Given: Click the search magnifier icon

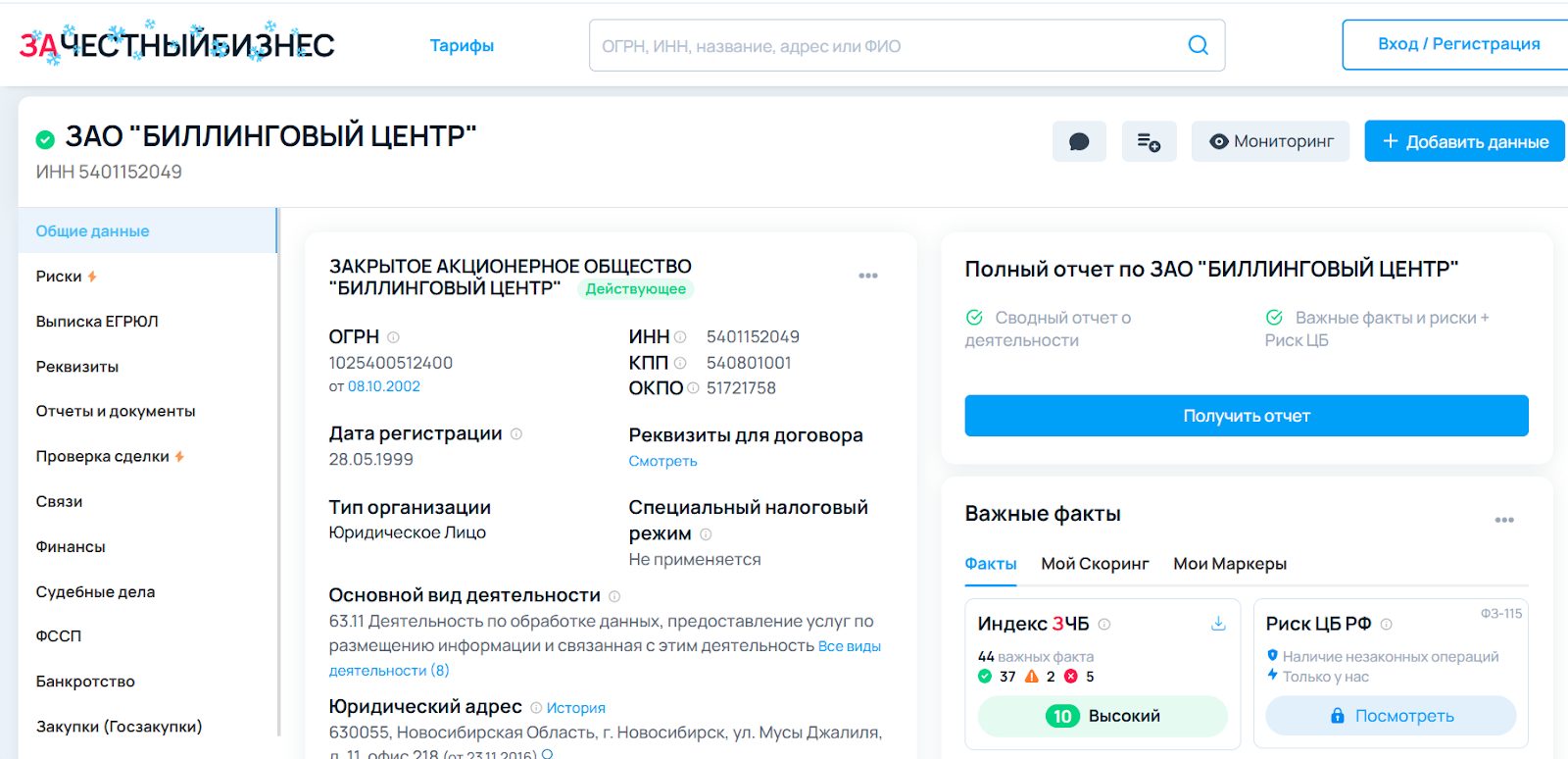Looking at the screenshot, I should coord(1198,45).
